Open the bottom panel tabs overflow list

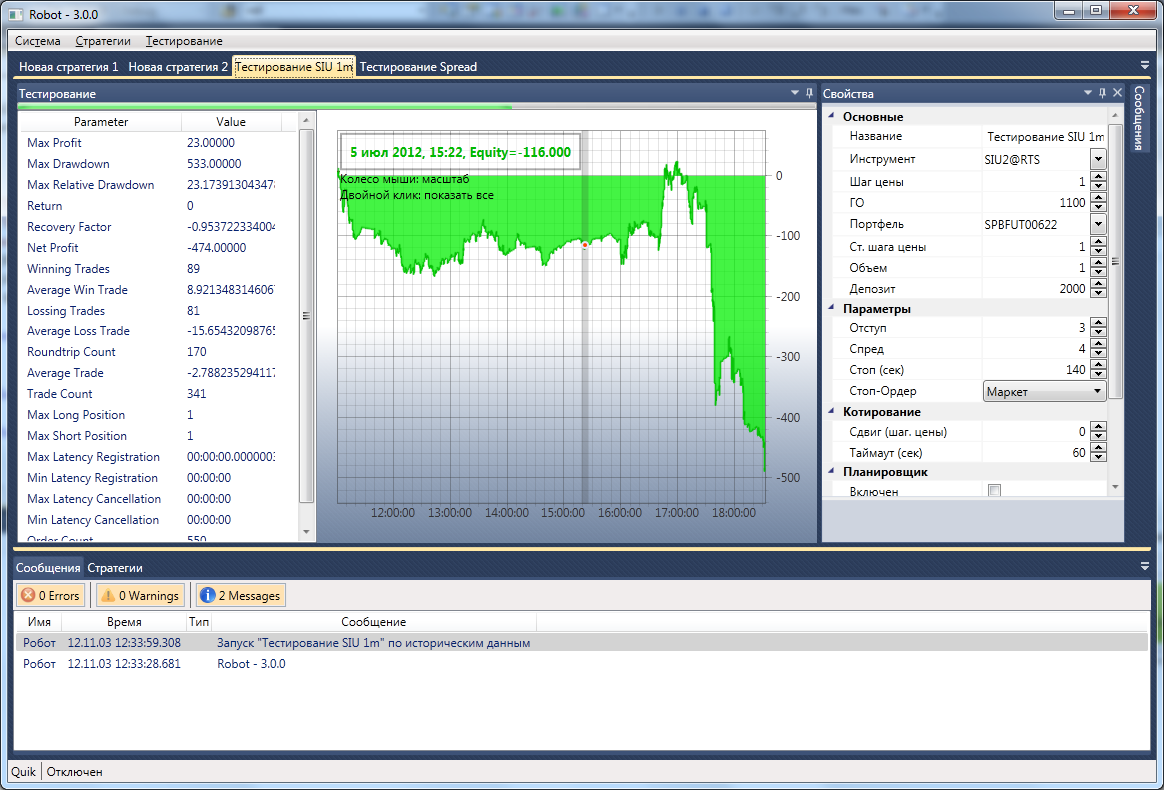coord(1145,566)
